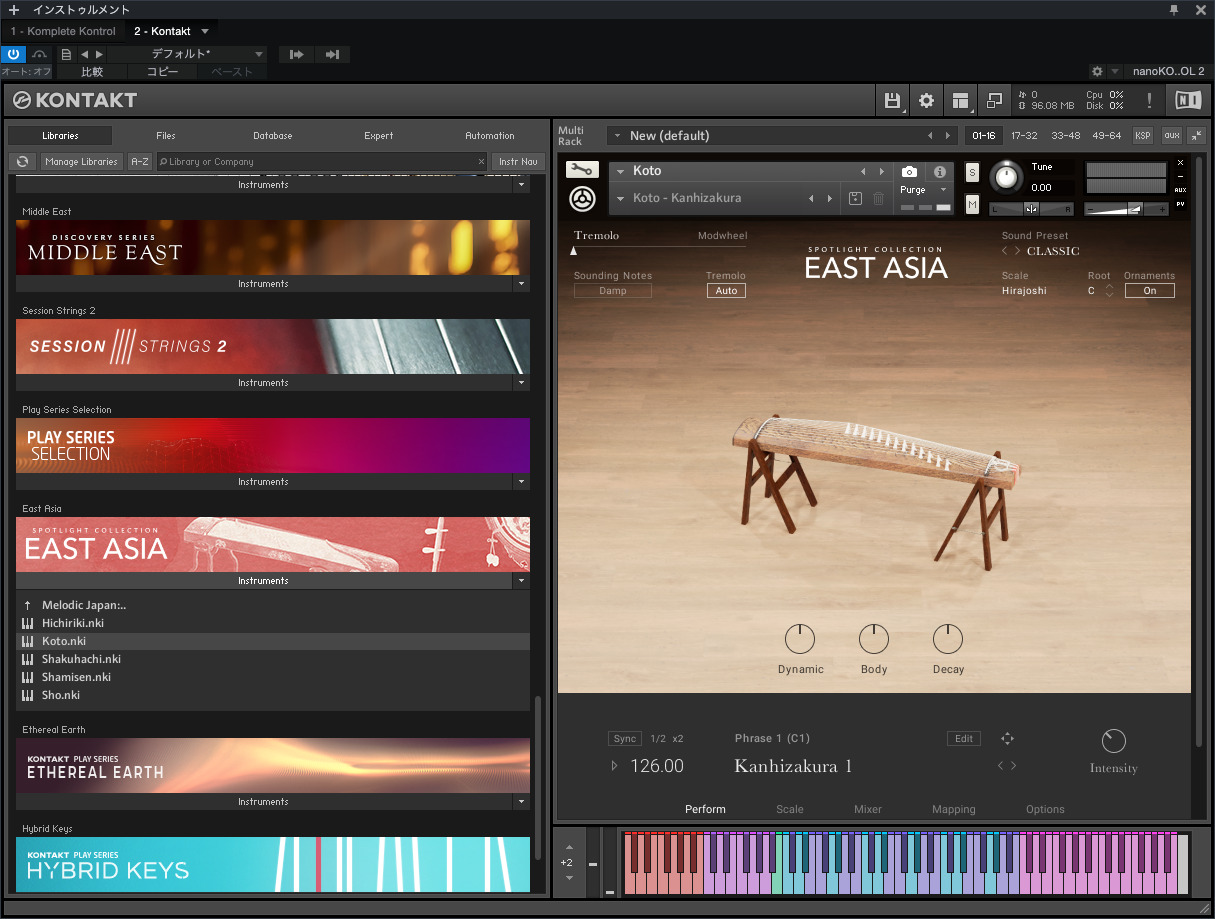The height and width of the screenshot is (919, 1215).
Task: Open the Kontakt save/files menu icon
Action: pos(891,100)
